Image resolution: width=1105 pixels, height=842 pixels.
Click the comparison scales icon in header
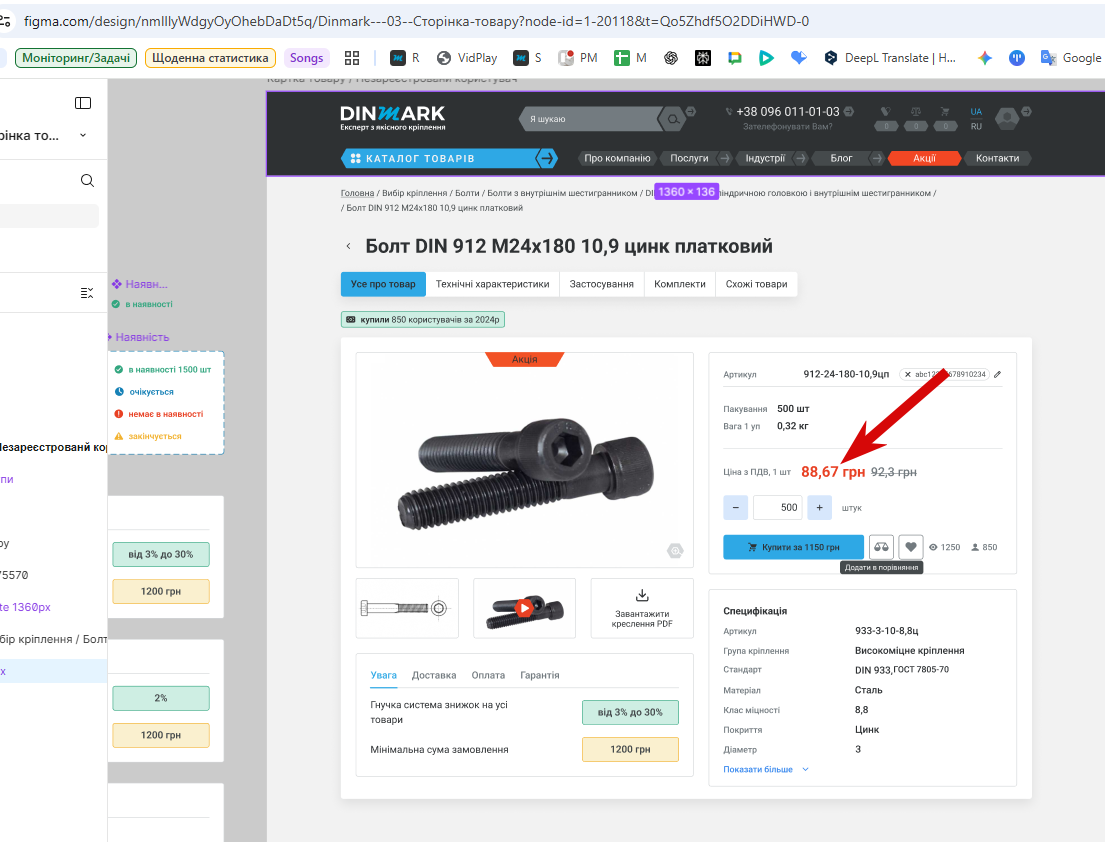pyautogui.click(x=916, y=111)
